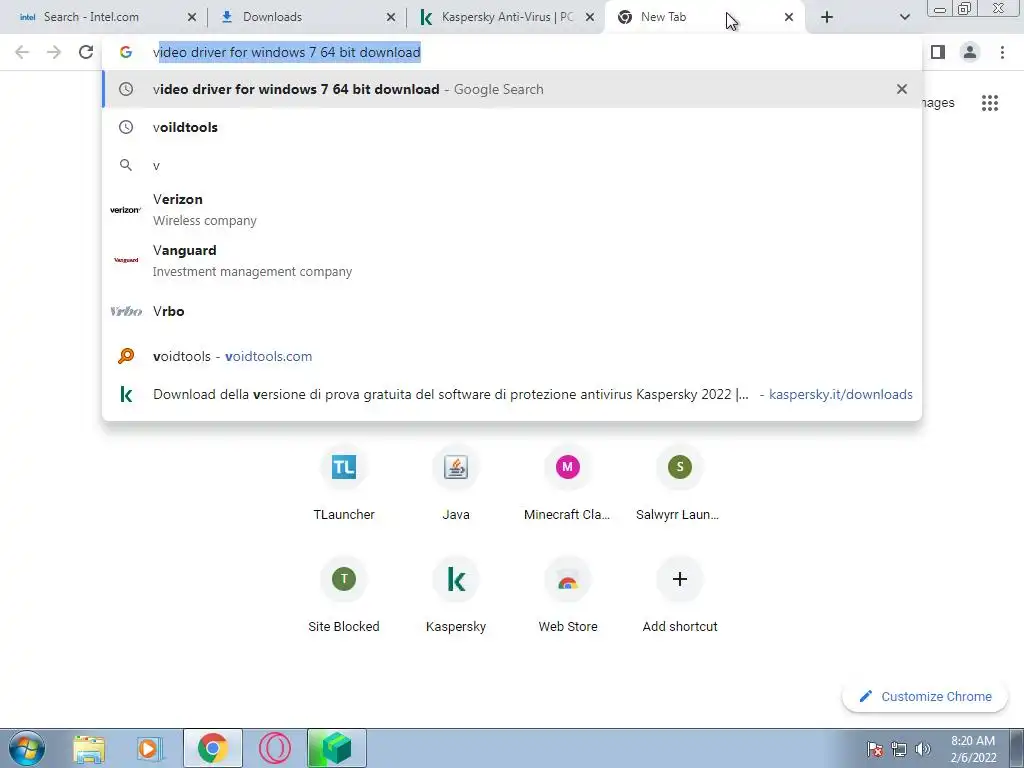Image resolution: width=1024 pixels, height=768 pixels.
Task: Close the Search - Intel.com tab
Action: click(x=191, y=18)
